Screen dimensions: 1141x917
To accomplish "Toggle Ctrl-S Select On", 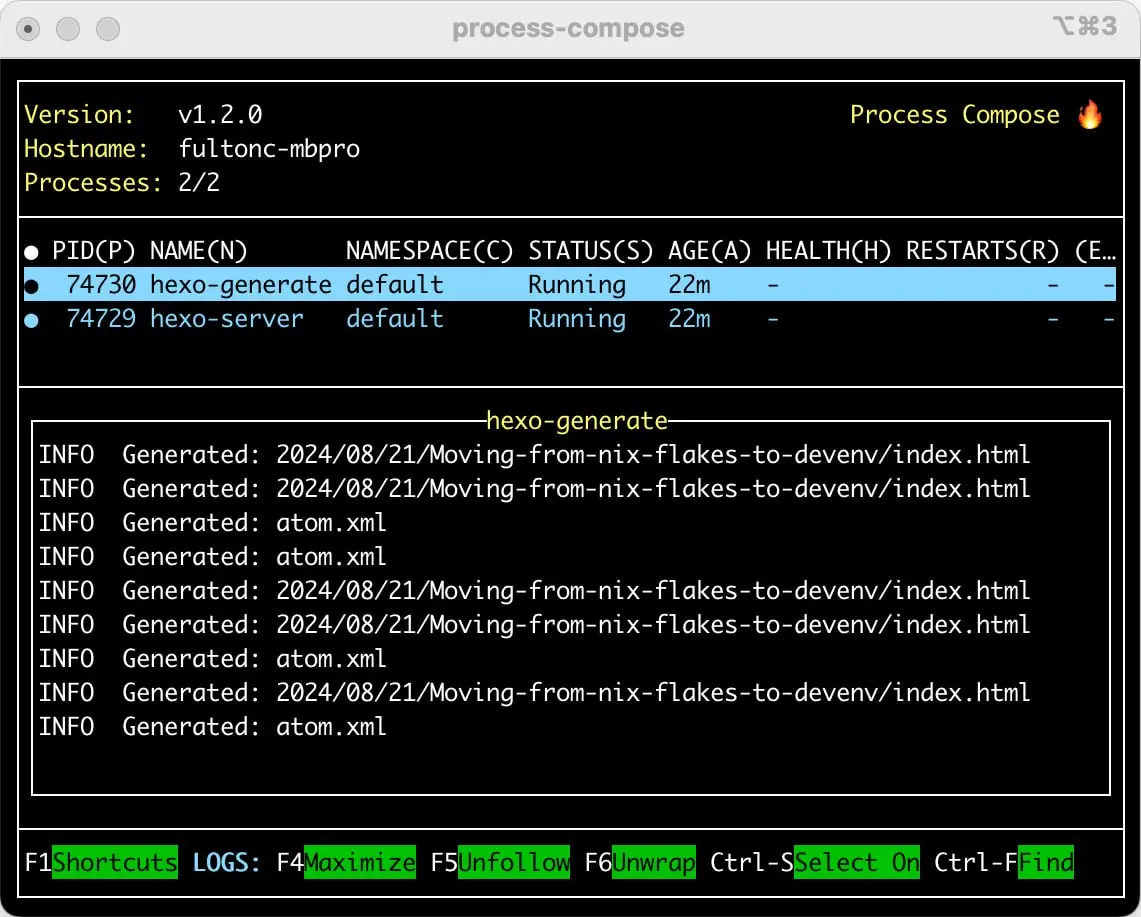I will click(814, 862).
